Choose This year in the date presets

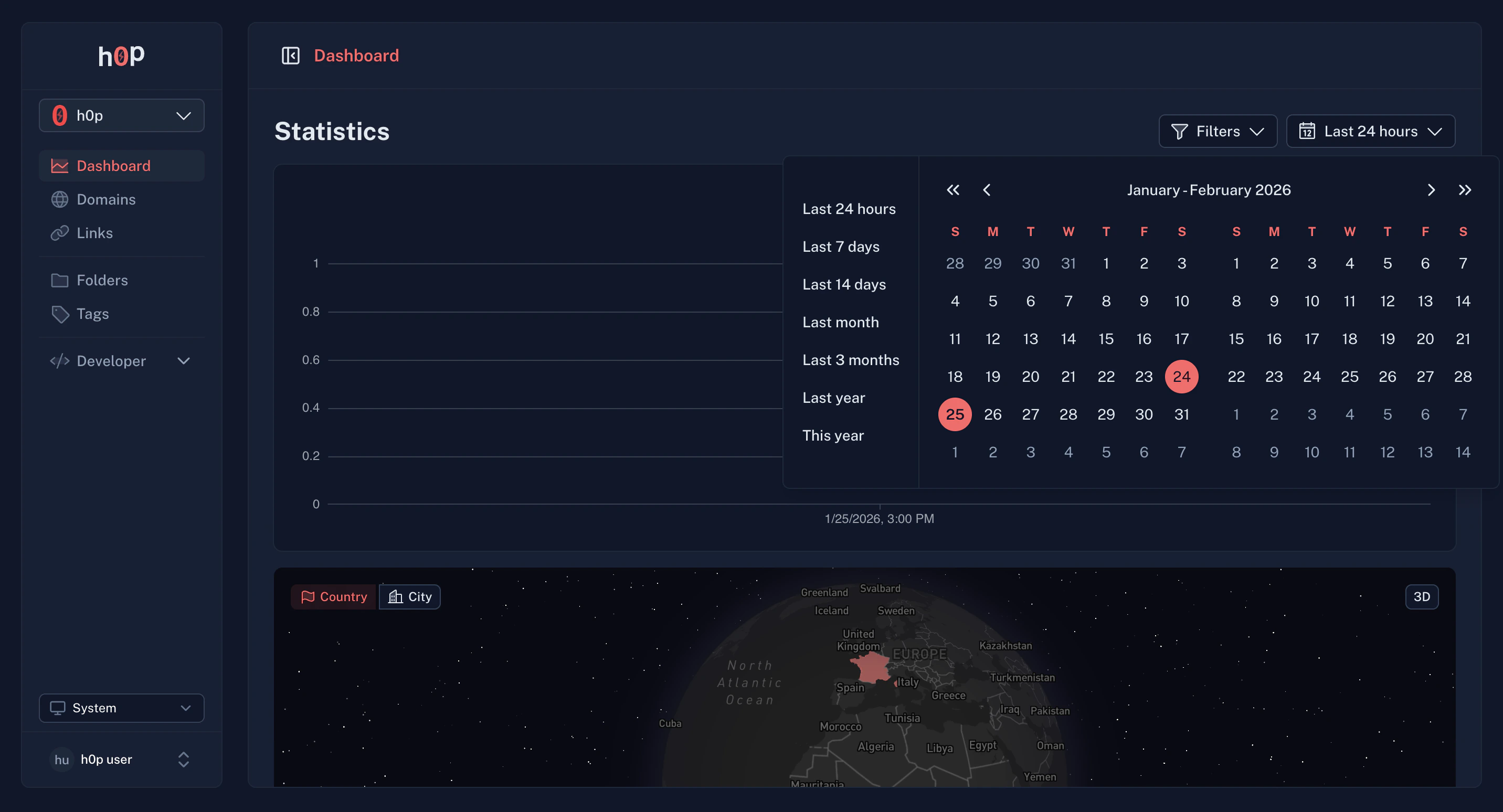(833, 435)
